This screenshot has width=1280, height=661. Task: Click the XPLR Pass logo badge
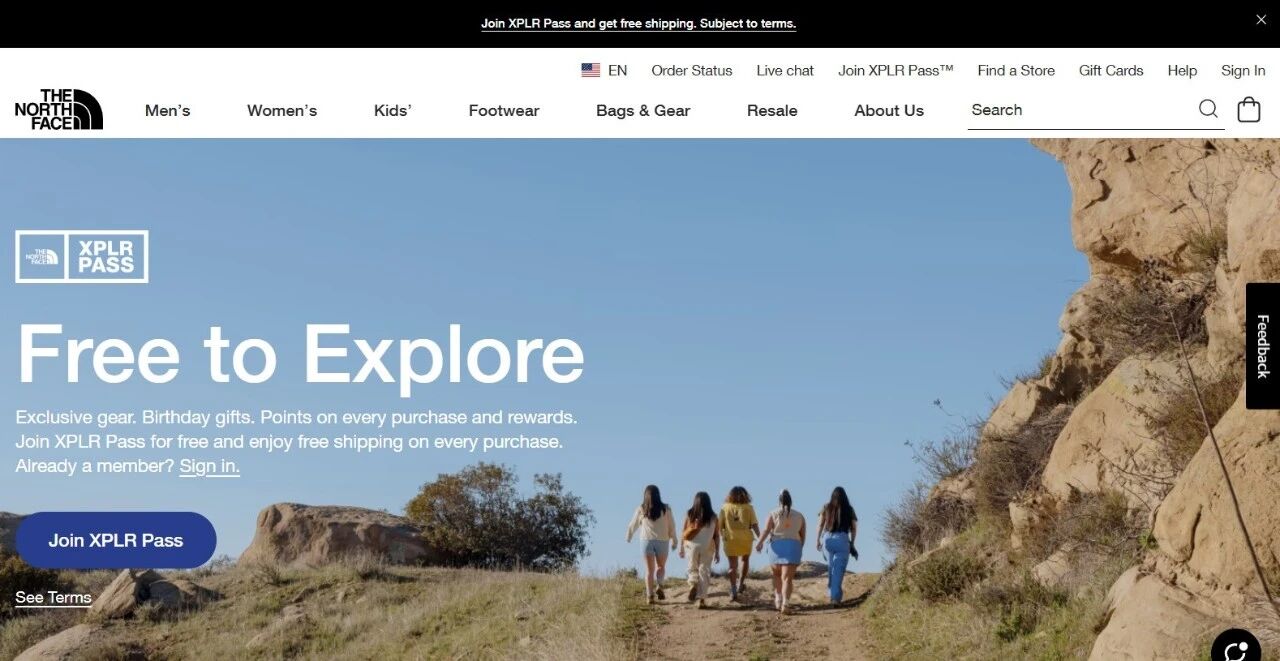pyautogui.click(x=82, y=257)
